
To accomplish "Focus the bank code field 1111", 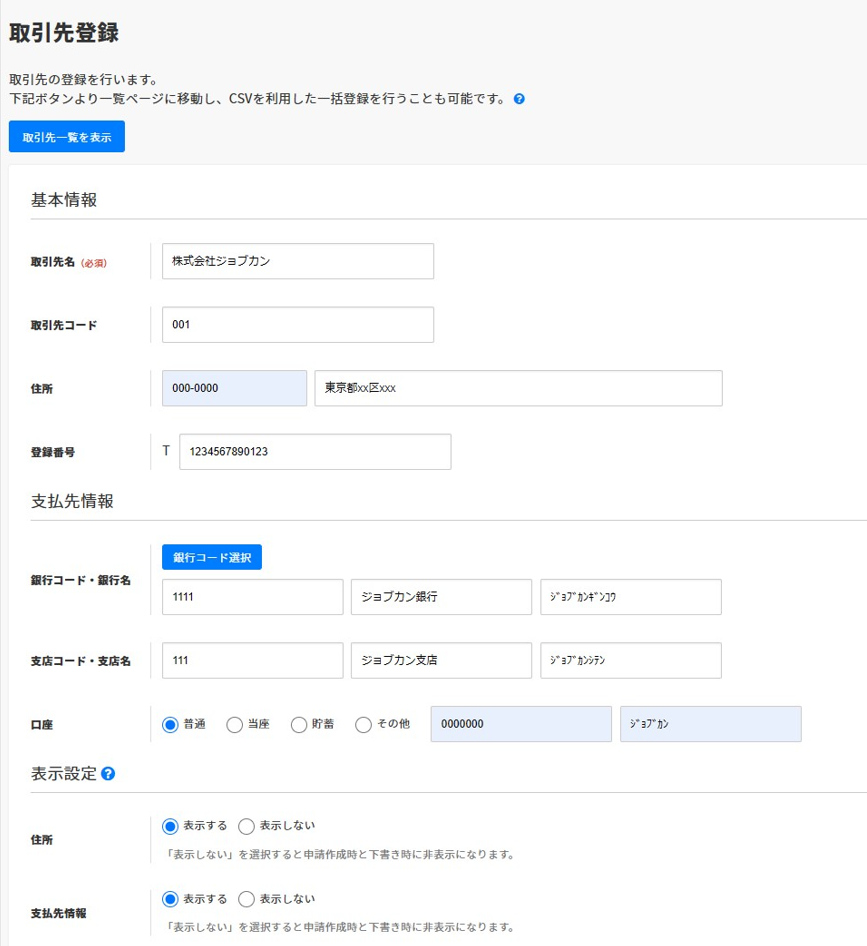I will coord(253,597).
